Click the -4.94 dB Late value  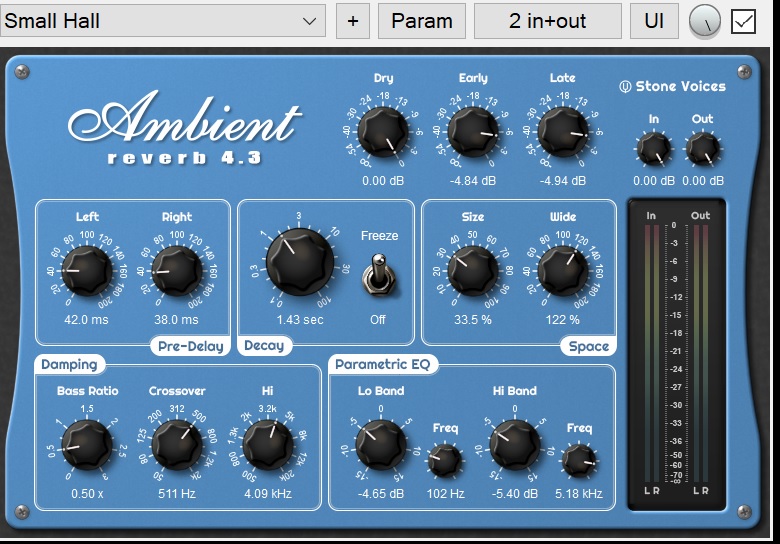563,181
